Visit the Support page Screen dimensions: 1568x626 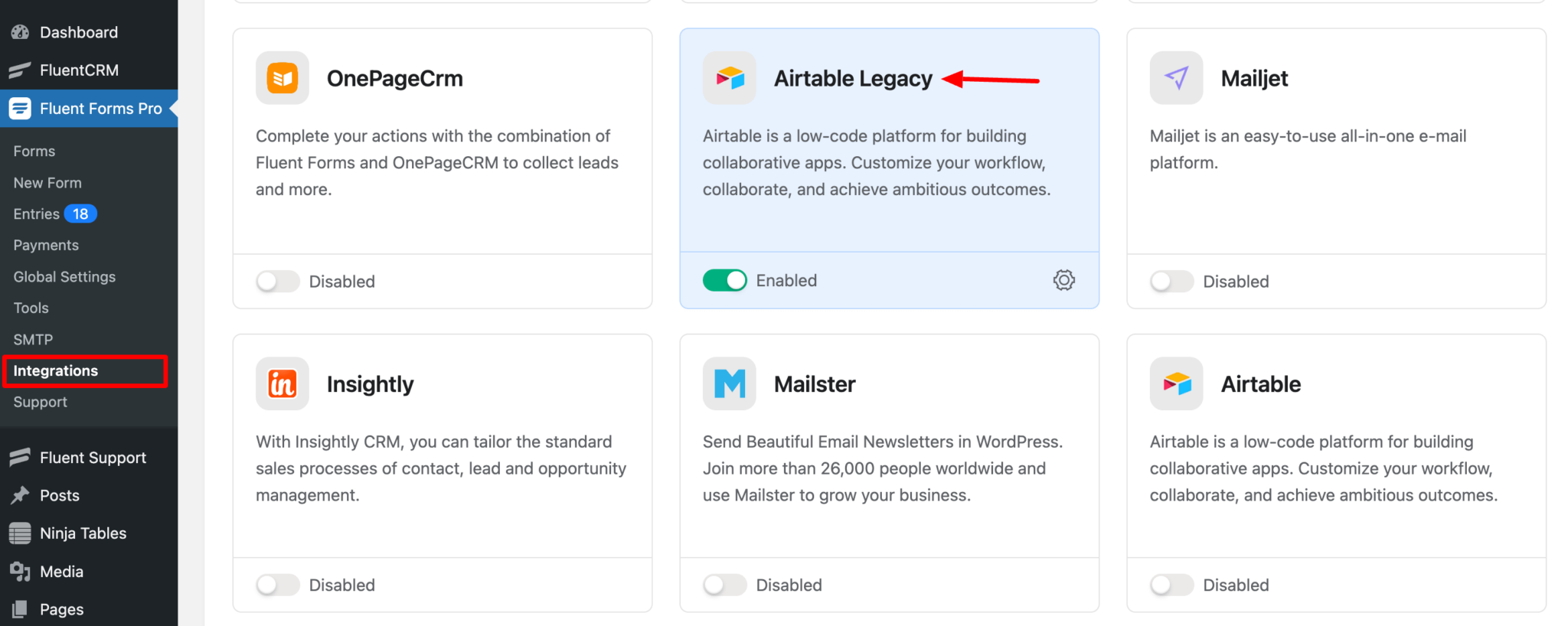(x=39, y=402)
